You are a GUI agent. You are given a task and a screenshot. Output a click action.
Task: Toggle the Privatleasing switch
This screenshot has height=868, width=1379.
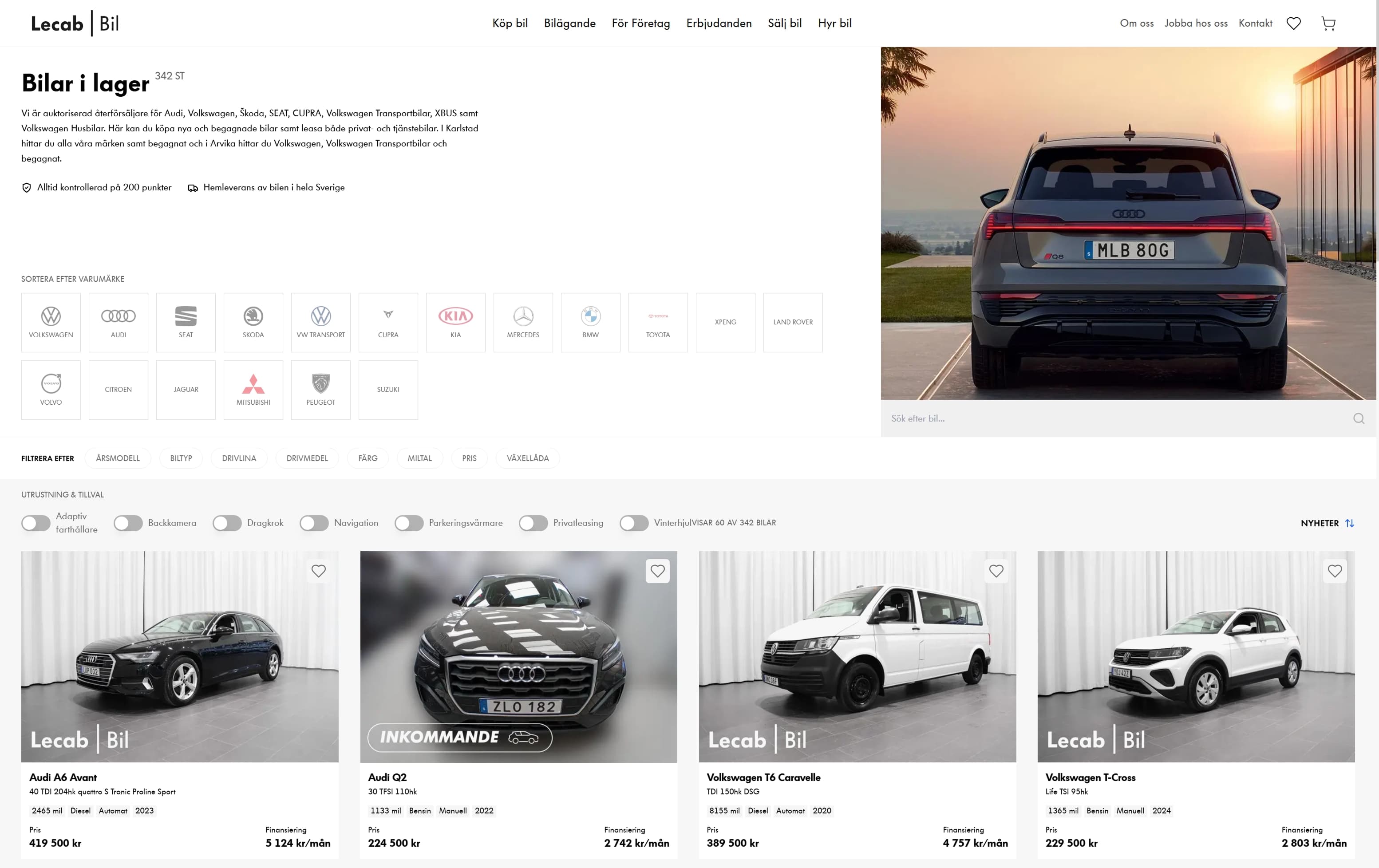tap(534, 523)
